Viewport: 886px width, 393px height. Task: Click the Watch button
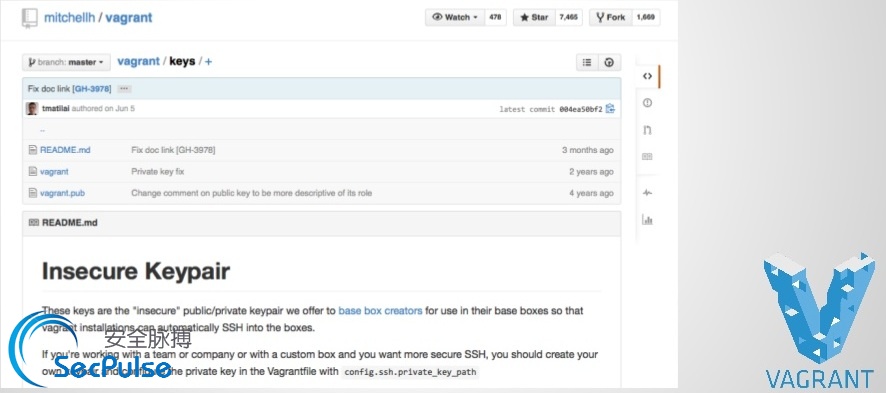455,18
